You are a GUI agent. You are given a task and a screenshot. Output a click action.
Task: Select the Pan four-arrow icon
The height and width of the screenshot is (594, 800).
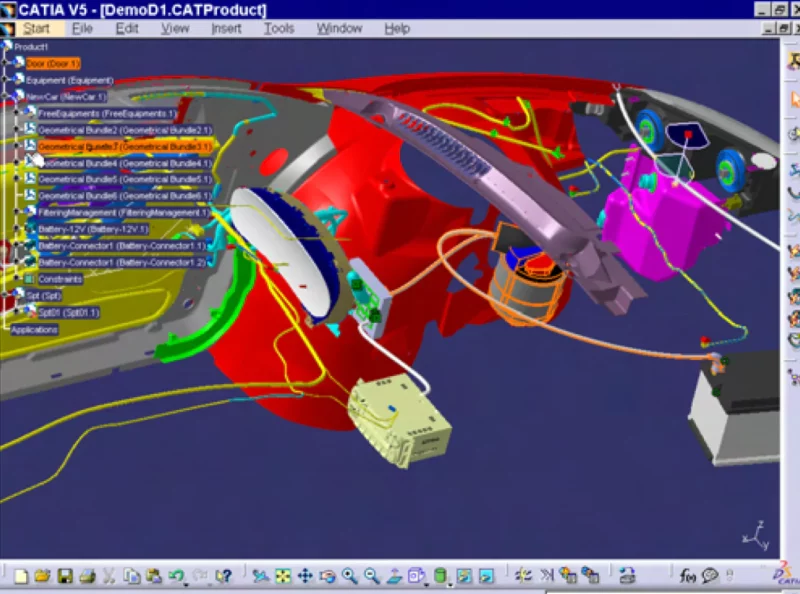point(305,576)
